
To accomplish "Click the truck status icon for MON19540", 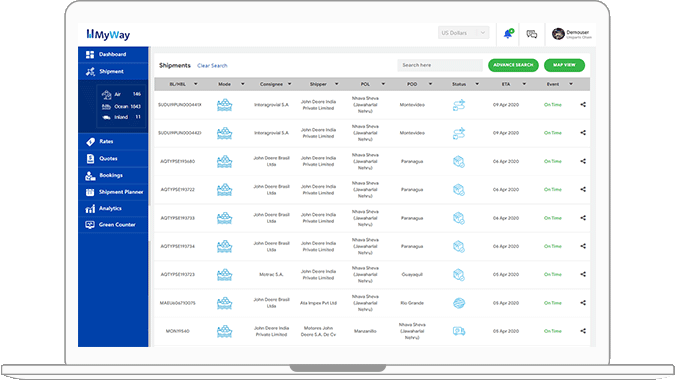I will pyautogui.click(x=459, y=331).
